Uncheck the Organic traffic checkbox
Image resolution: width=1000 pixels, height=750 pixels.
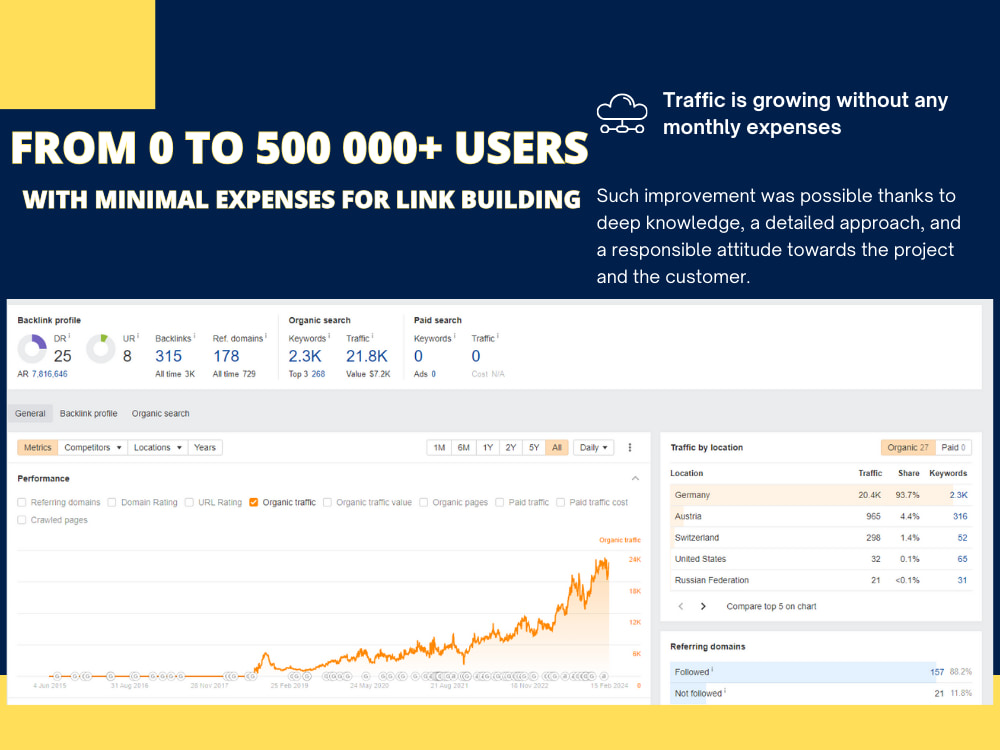coord(254,503)
